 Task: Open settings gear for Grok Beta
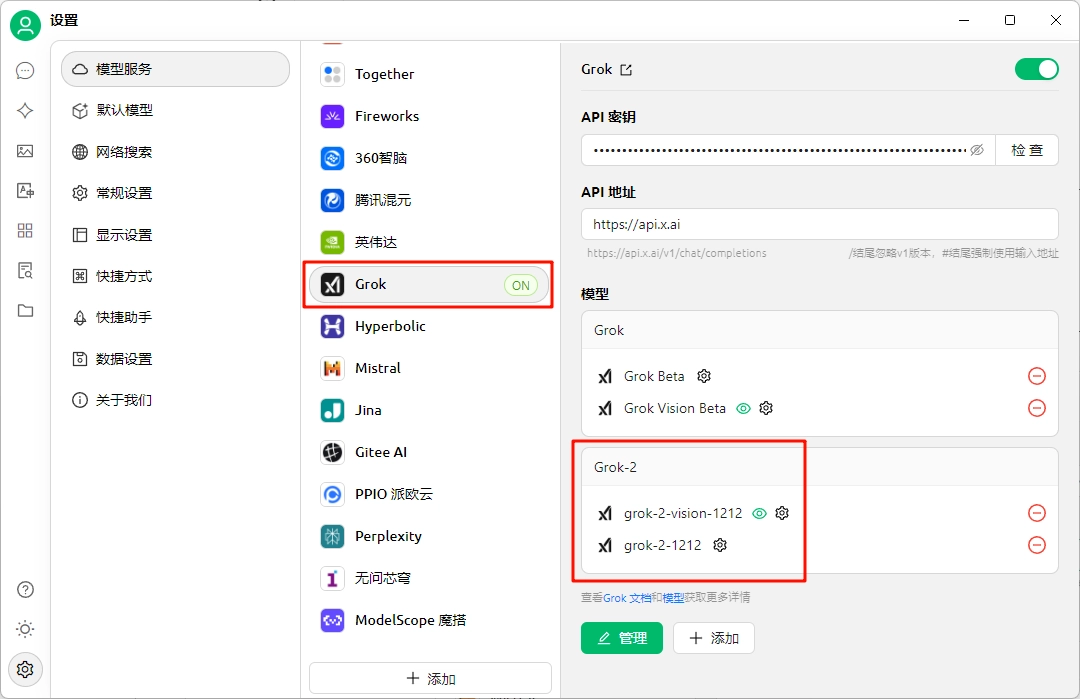tap(704, 376)
